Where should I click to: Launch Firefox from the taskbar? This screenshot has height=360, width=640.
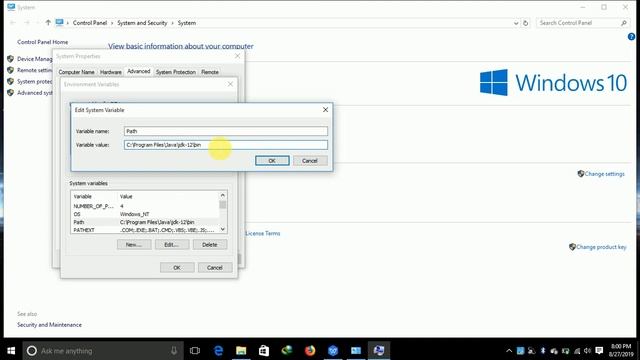(x=310, y=351)
